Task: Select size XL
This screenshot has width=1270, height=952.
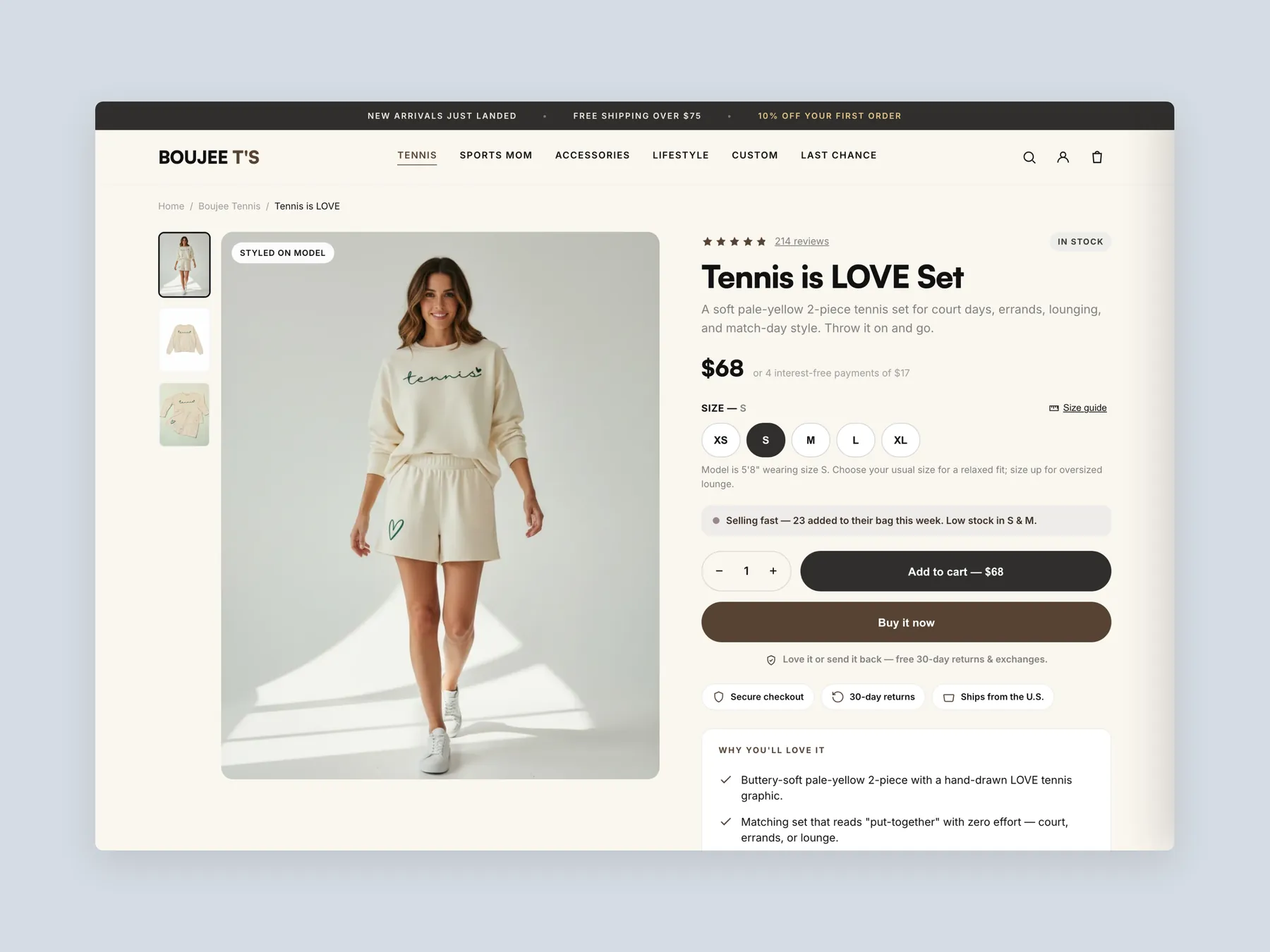Action: coord(900,440)
